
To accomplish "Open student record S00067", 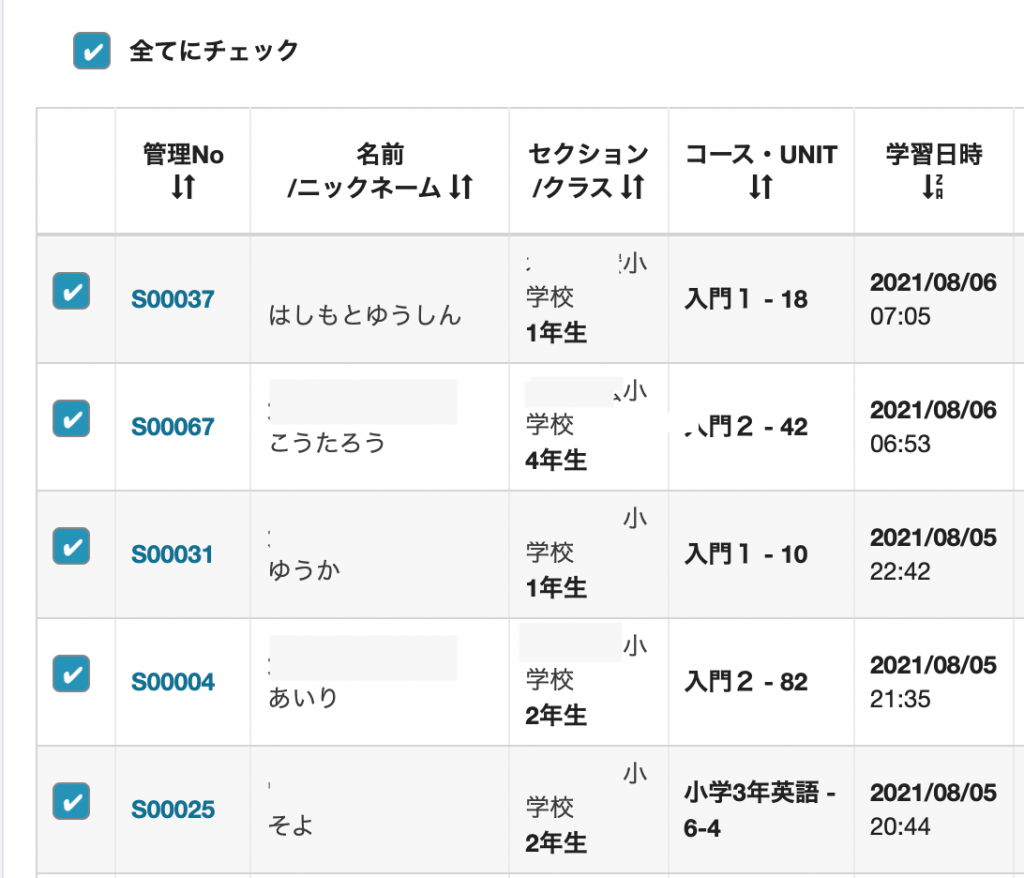I will tap(173, 427).
